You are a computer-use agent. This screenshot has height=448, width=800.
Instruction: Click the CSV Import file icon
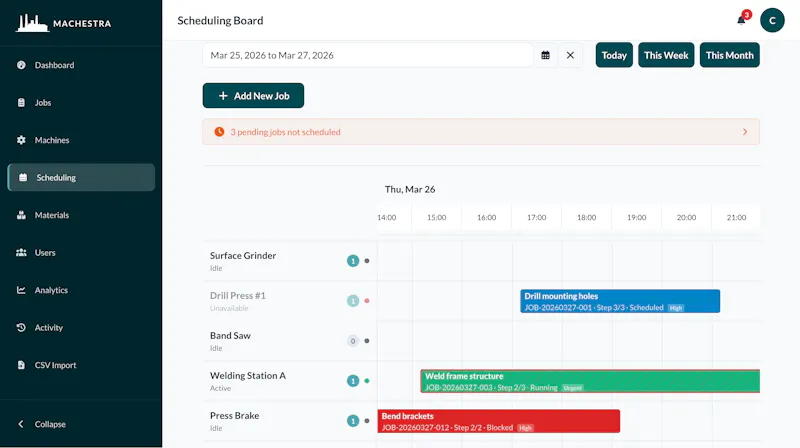click(x=21, y=365)
